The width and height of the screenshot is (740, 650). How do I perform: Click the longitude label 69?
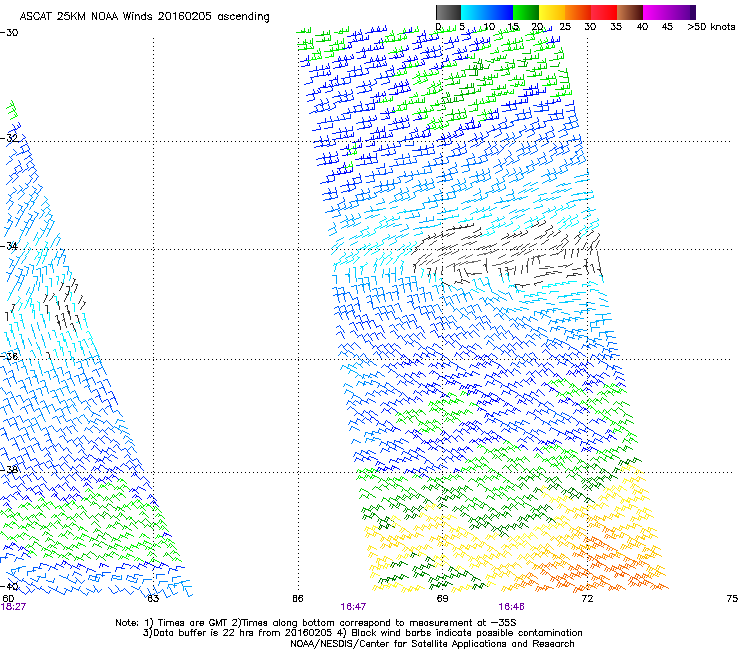(442, 599)
